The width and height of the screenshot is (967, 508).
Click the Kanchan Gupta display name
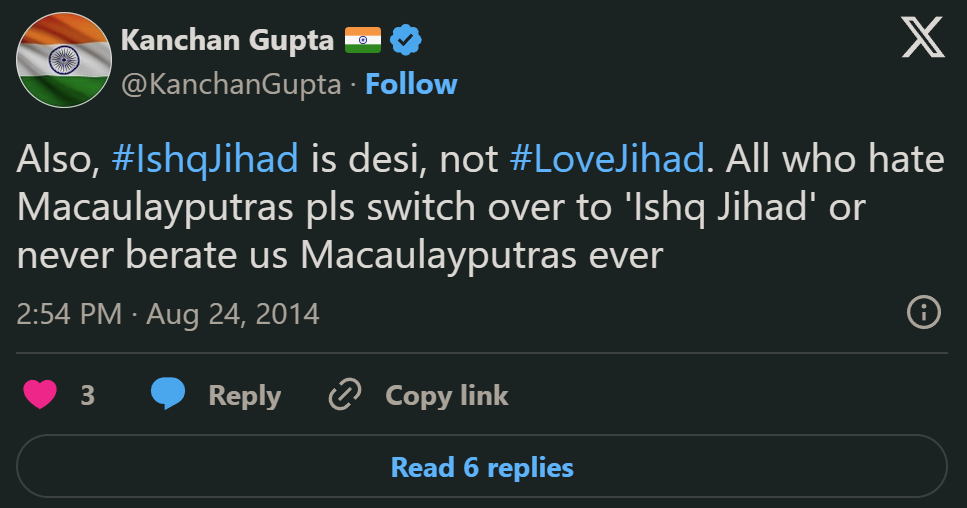click(x=227, y=41)
